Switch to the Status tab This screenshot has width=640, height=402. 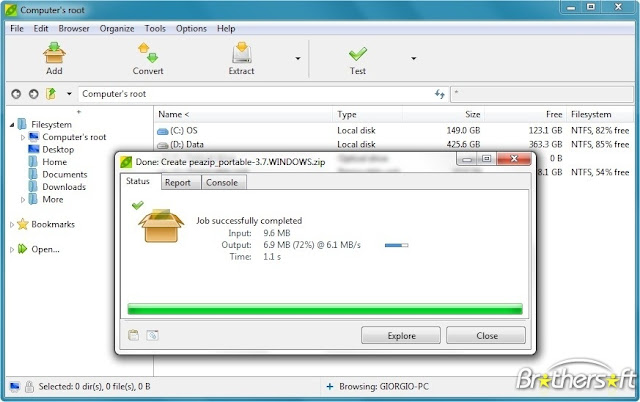[x=138, y=181]
